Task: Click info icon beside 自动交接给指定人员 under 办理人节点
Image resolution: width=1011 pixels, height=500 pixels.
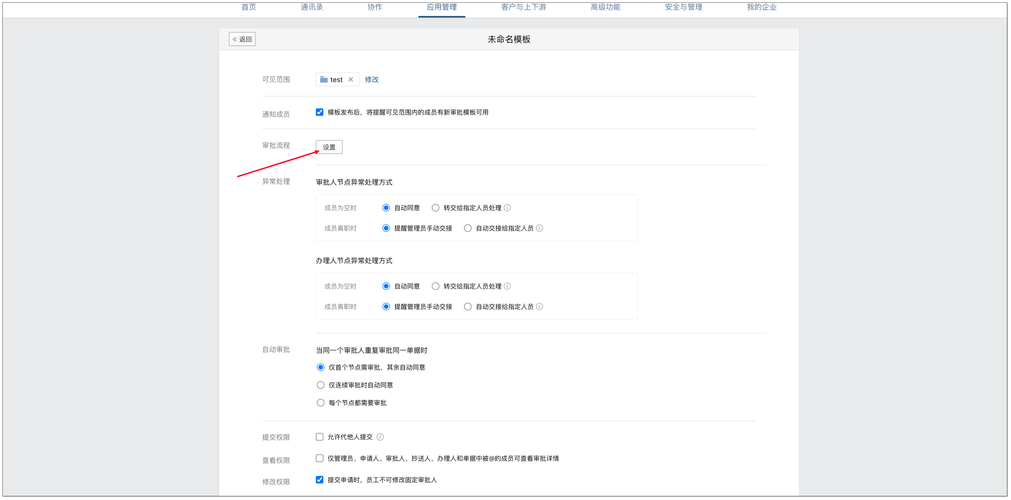Action: point(539,307)
